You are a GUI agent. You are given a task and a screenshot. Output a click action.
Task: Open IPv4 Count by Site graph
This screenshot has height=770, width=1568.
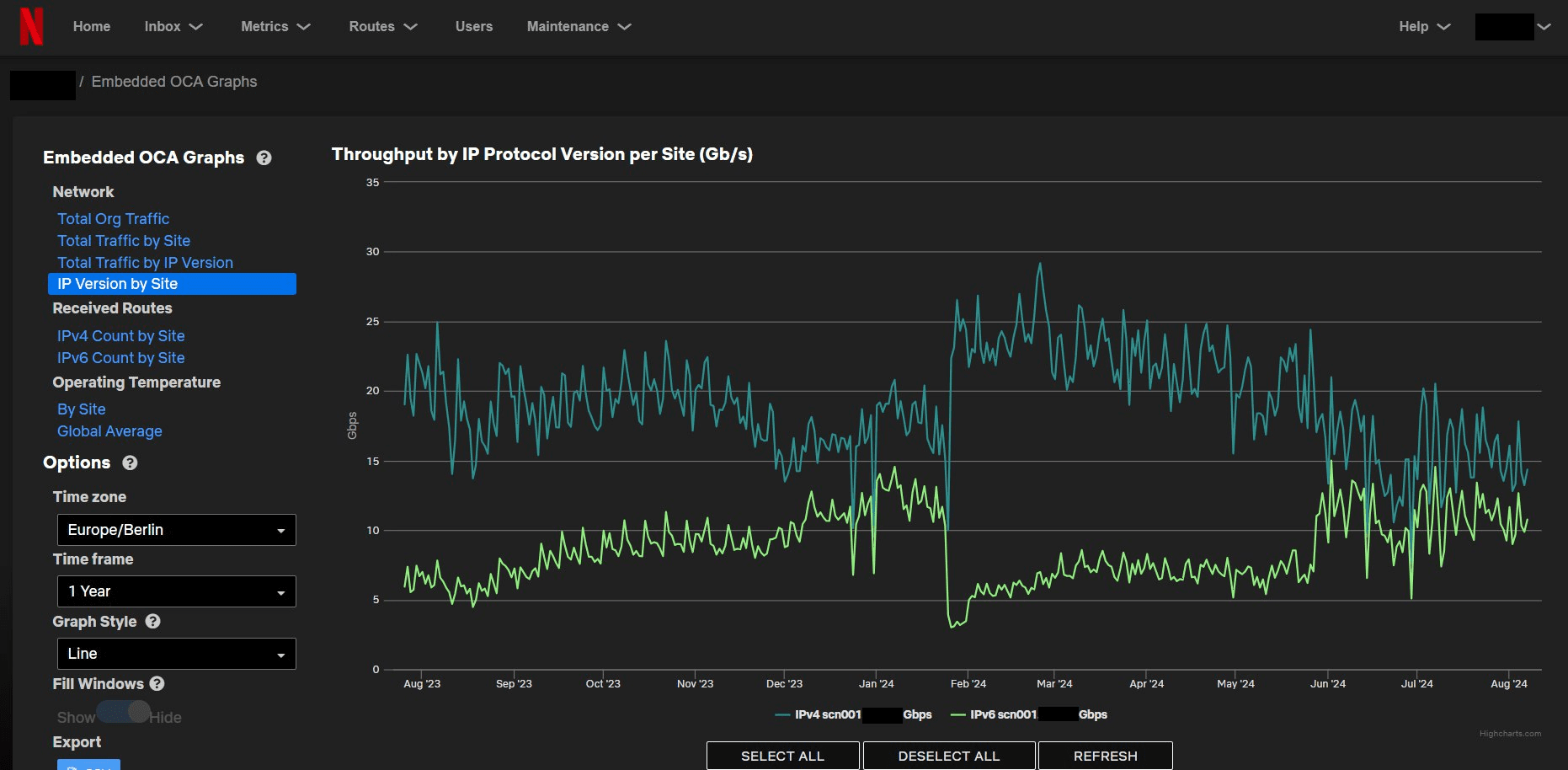[120, 336]
